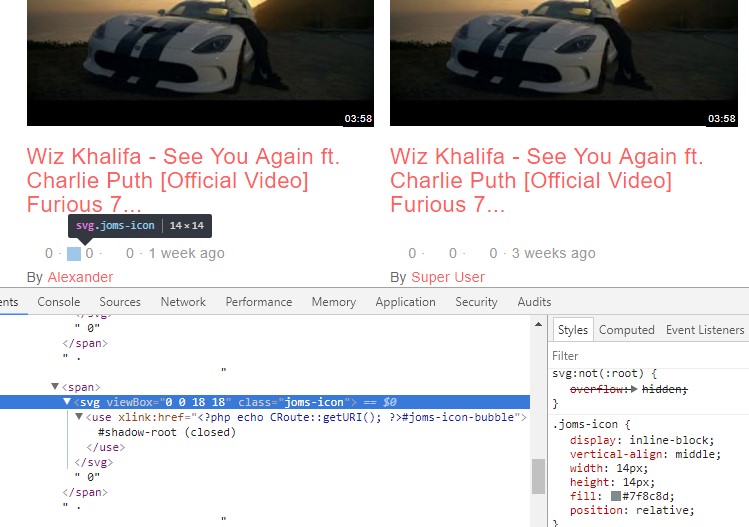Screen dimensions: 749x527
Task: Open the Computed pane tab
Action: point(626,330)
